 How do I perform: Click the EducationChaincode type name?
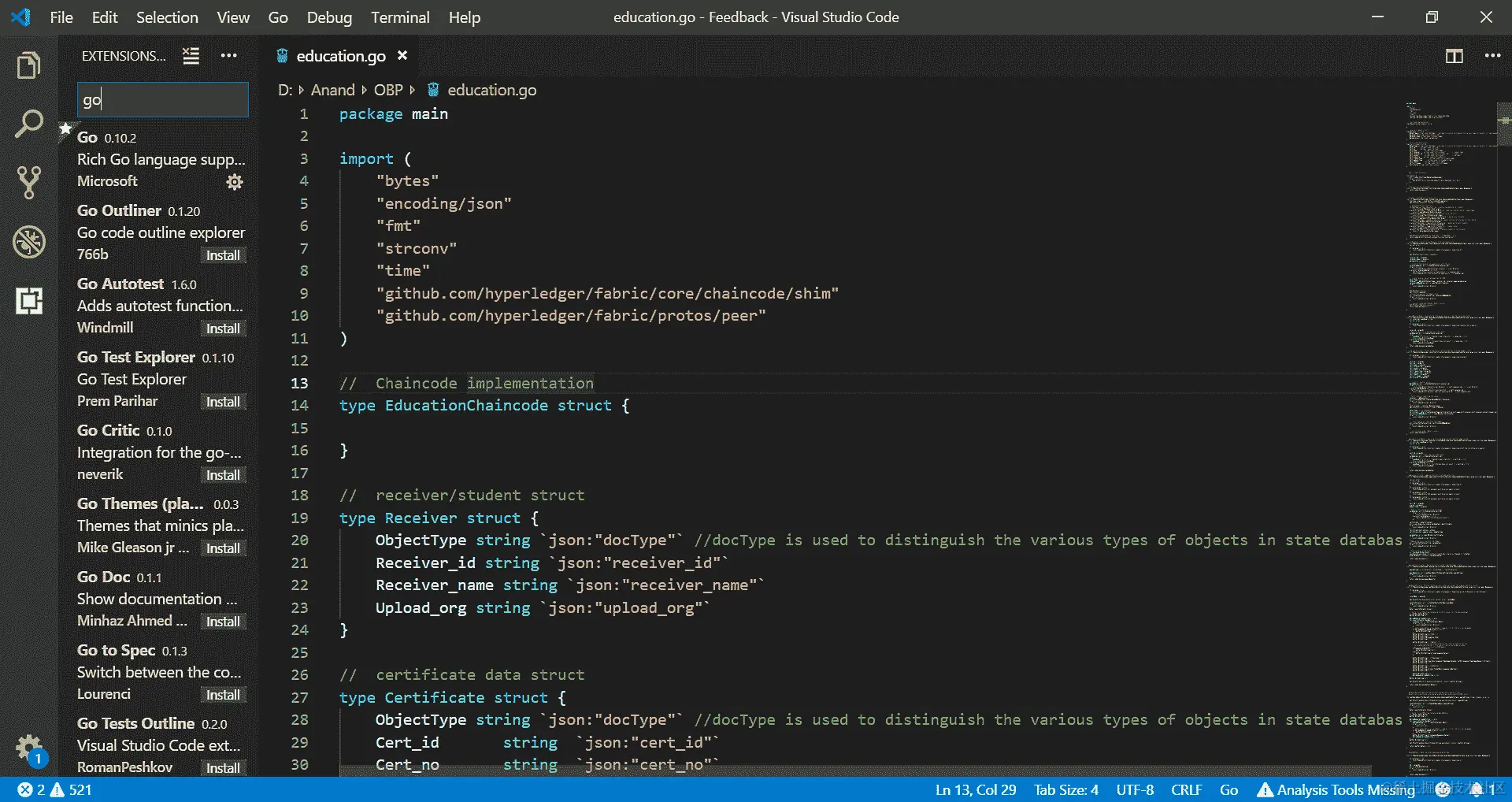(x=466, y=406)
